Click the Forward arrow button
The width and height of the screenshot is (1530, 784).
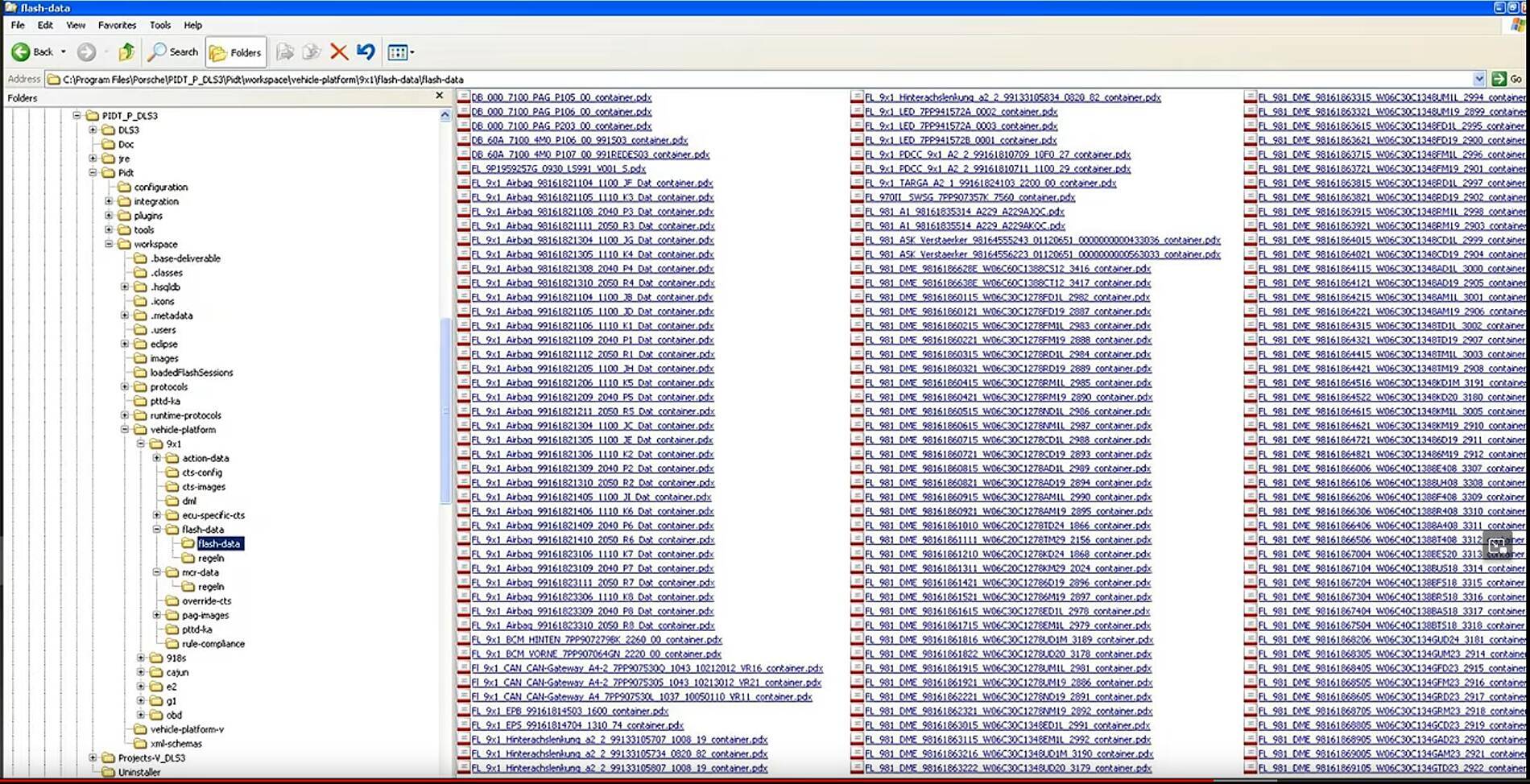point(86,52)
